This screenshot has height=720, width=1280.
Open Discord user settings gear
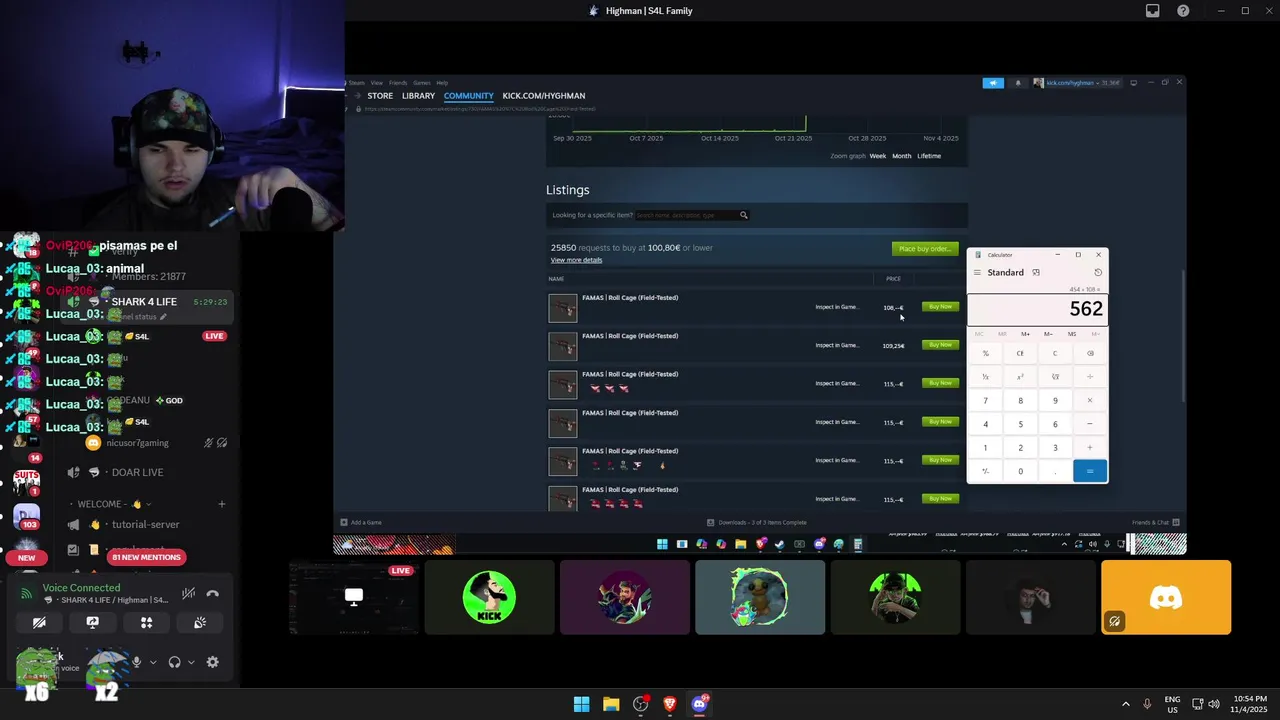click(x=212, y=662)
